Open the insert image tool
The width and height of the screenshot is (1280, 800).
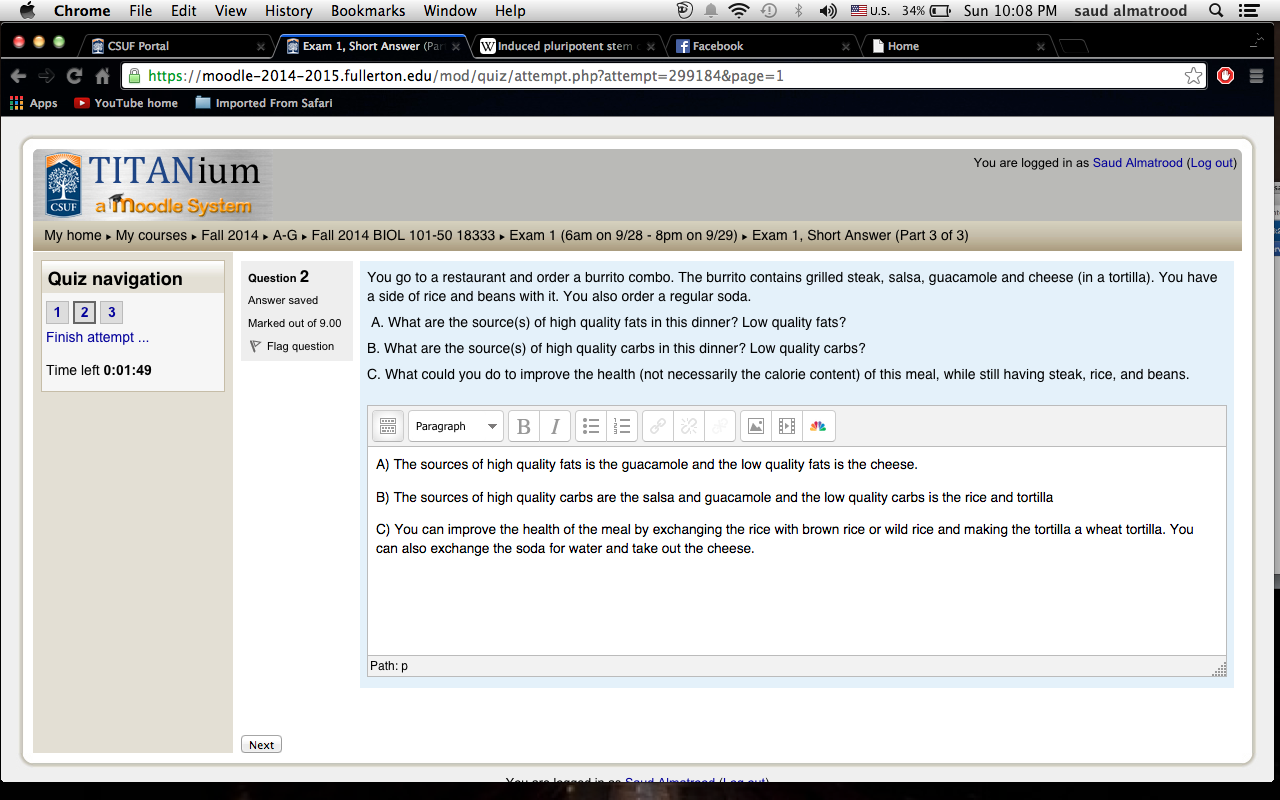pos(756,427)
